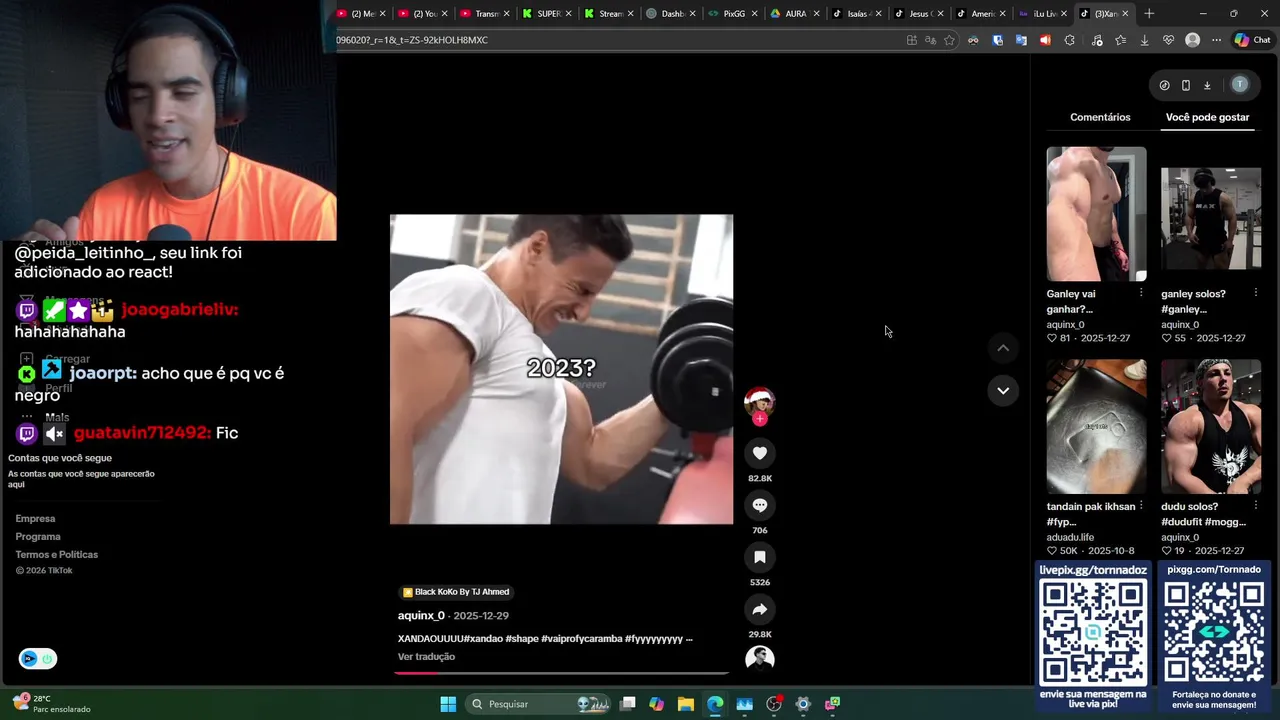Select the Você pode gostar tab

(1207, 117)
